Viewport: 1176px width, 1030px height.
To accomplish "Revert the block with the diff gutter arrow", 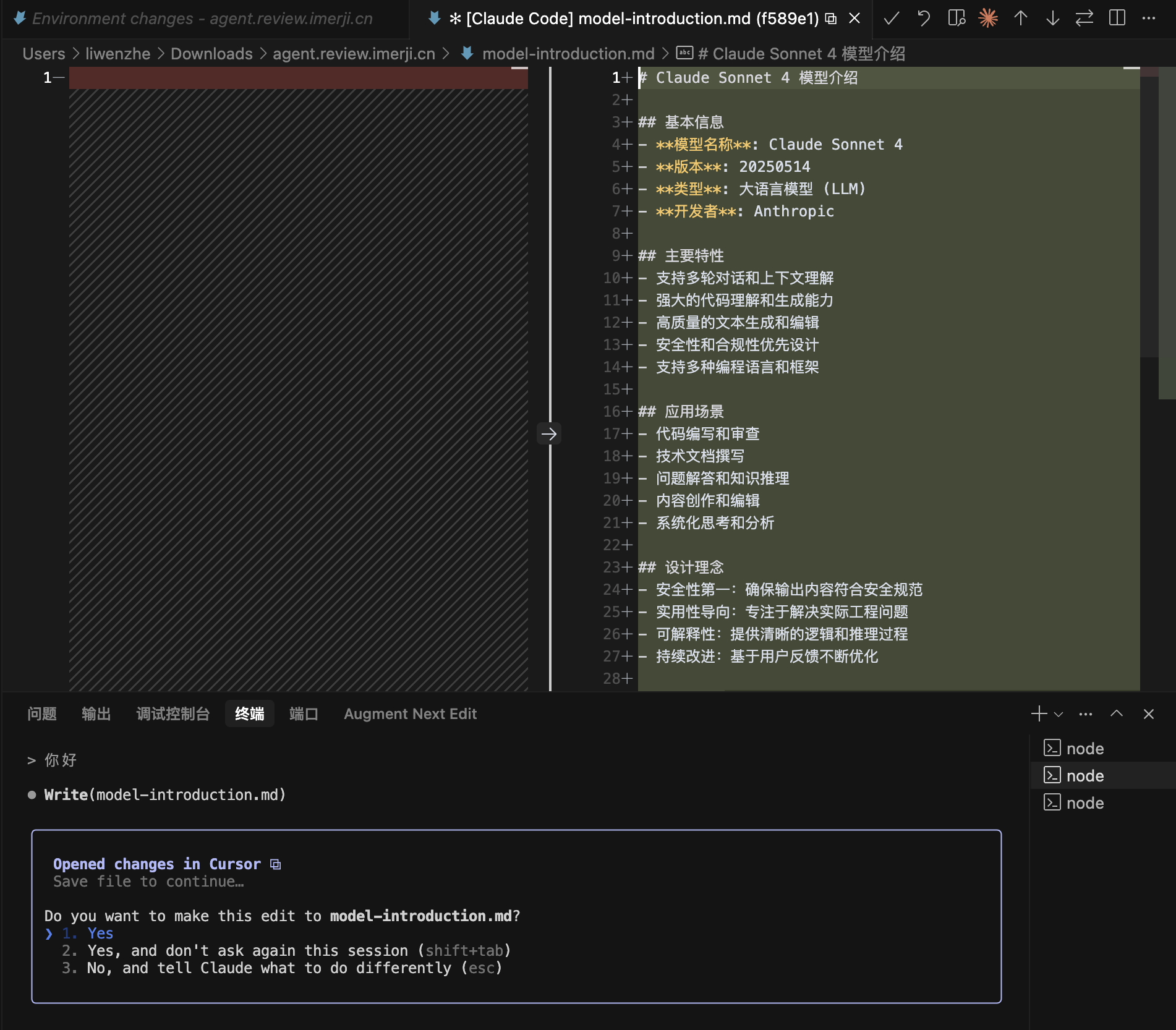I will click(x=549, y=434).
